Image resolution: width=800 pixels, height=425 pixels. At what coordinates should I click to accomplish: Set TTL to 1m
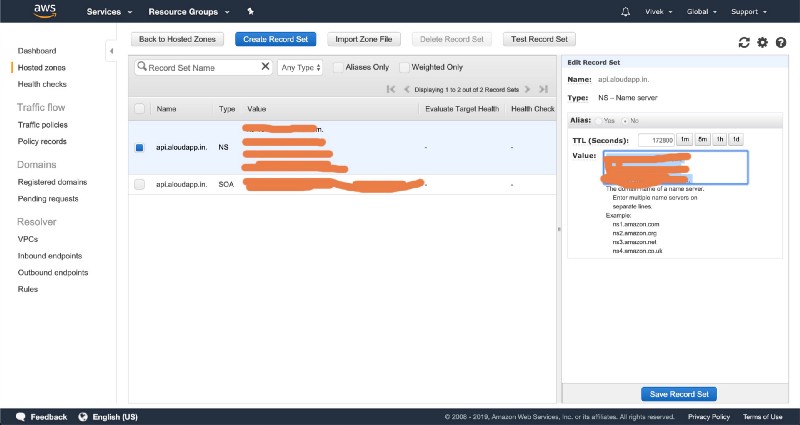click(685, 139)
